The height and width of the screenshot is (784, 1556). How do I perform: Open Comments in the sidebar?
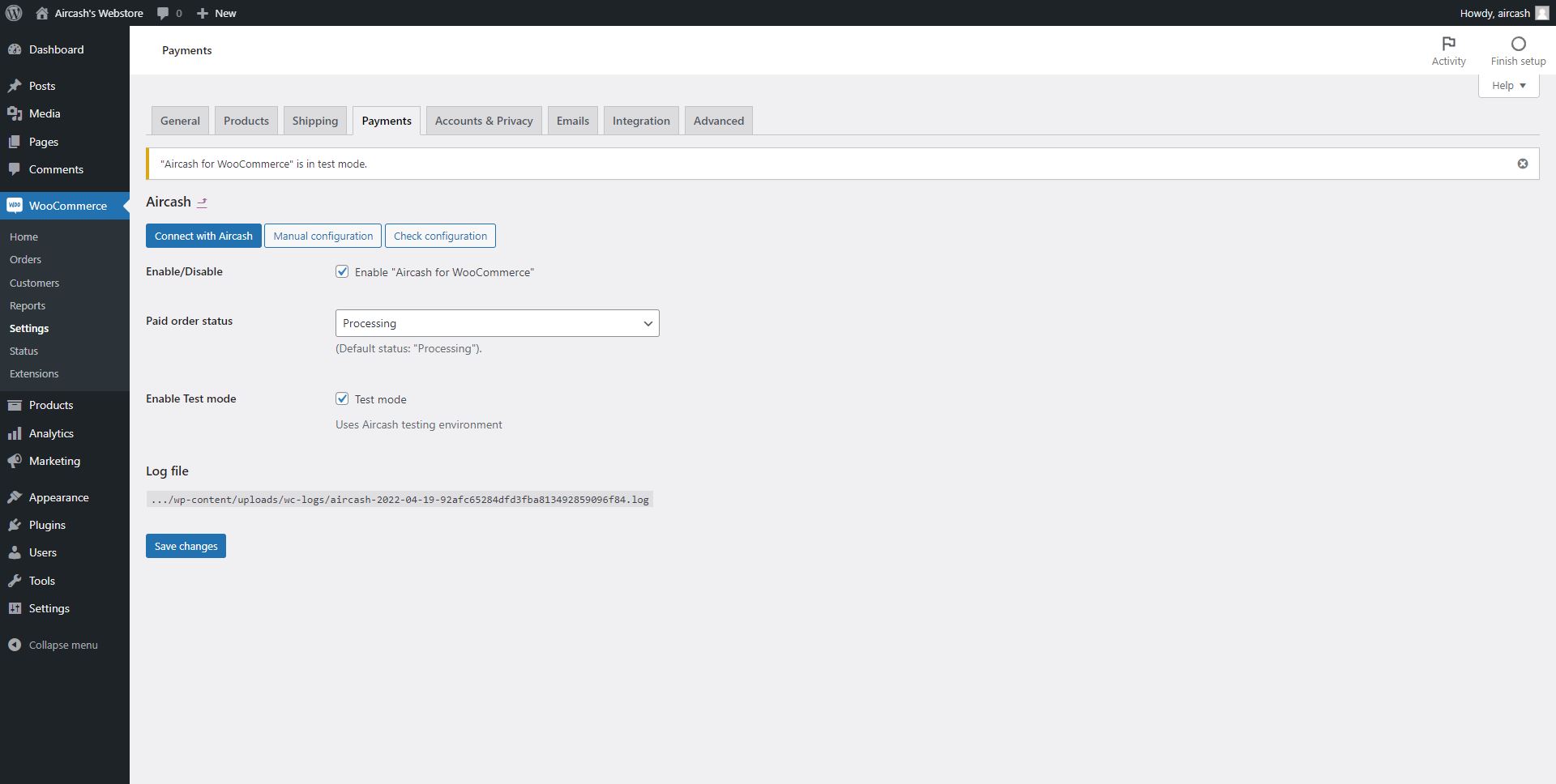[65, 169]
